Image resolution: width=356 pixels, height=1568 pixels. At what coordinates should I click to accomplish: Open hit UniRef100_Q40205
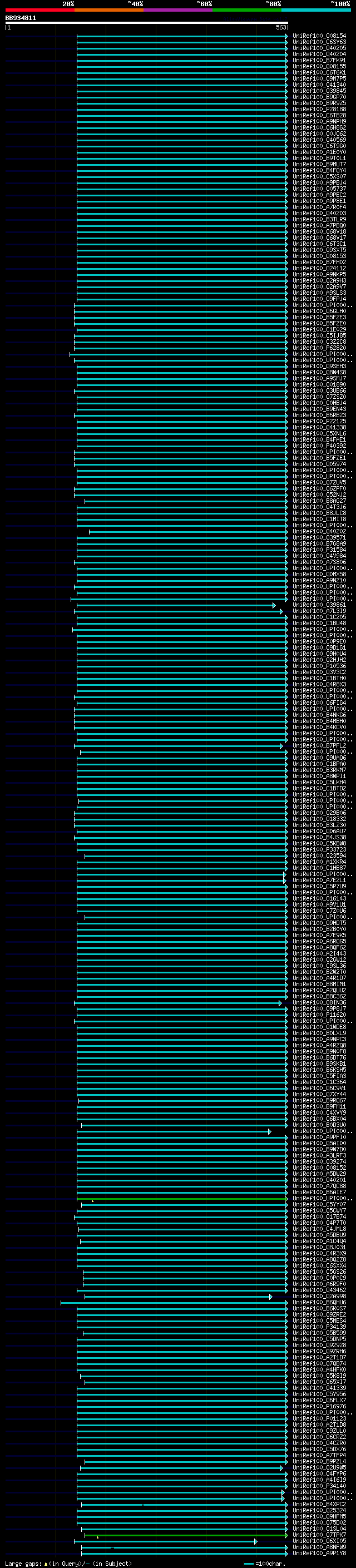pos(319,48)
